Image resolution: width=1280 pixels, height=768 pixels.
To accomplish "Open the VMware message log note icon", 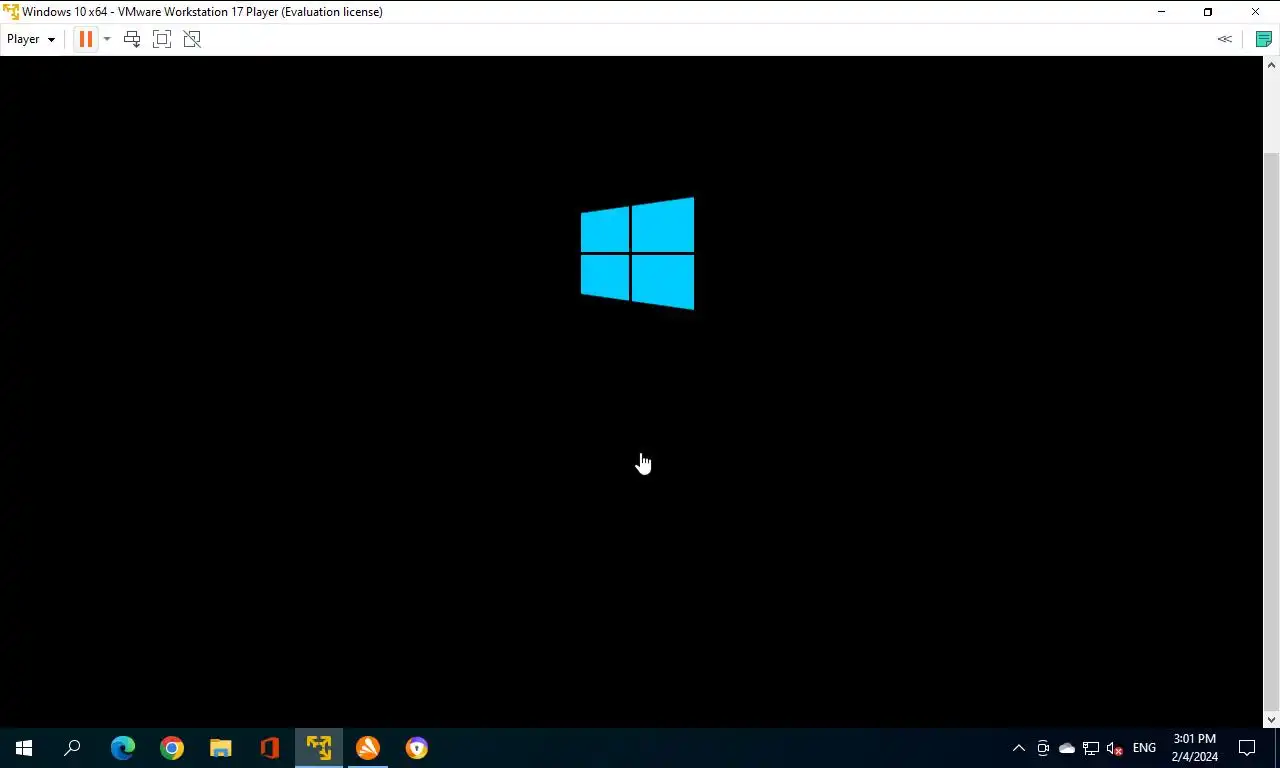I will 1263,39.
